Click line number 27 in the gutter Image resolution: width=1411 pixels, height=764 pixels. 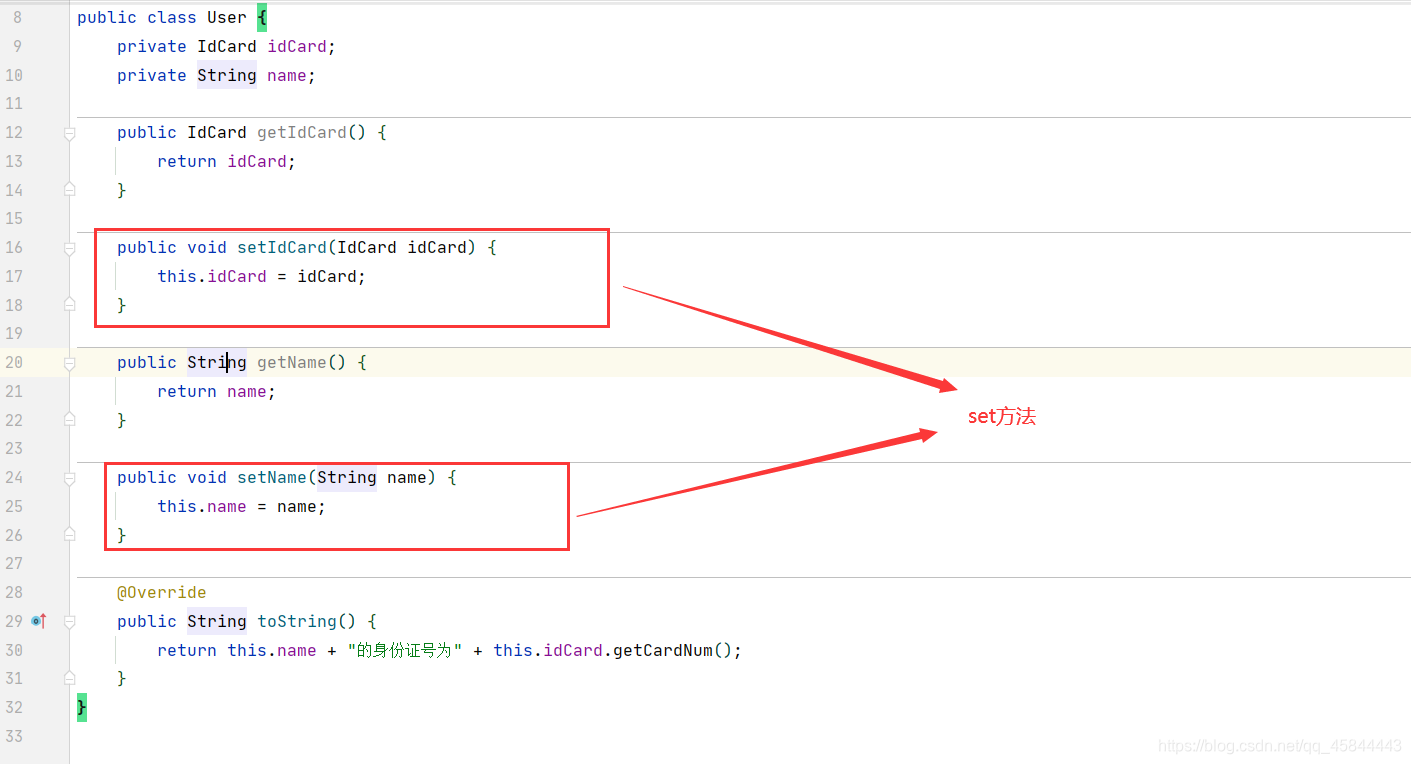click(13, 564)
